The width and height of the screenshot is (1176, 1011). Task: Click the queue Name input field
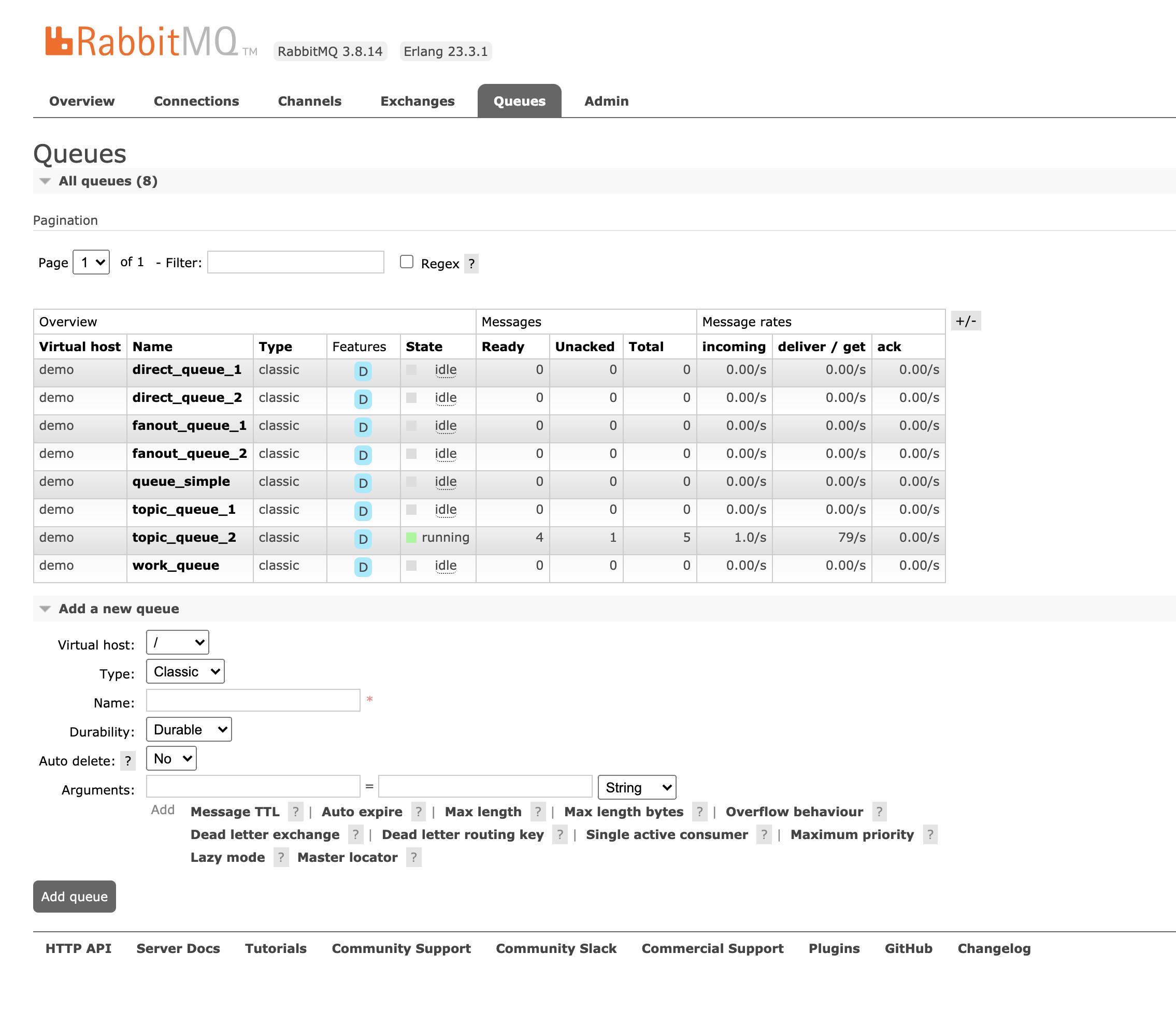pos(253,701)
